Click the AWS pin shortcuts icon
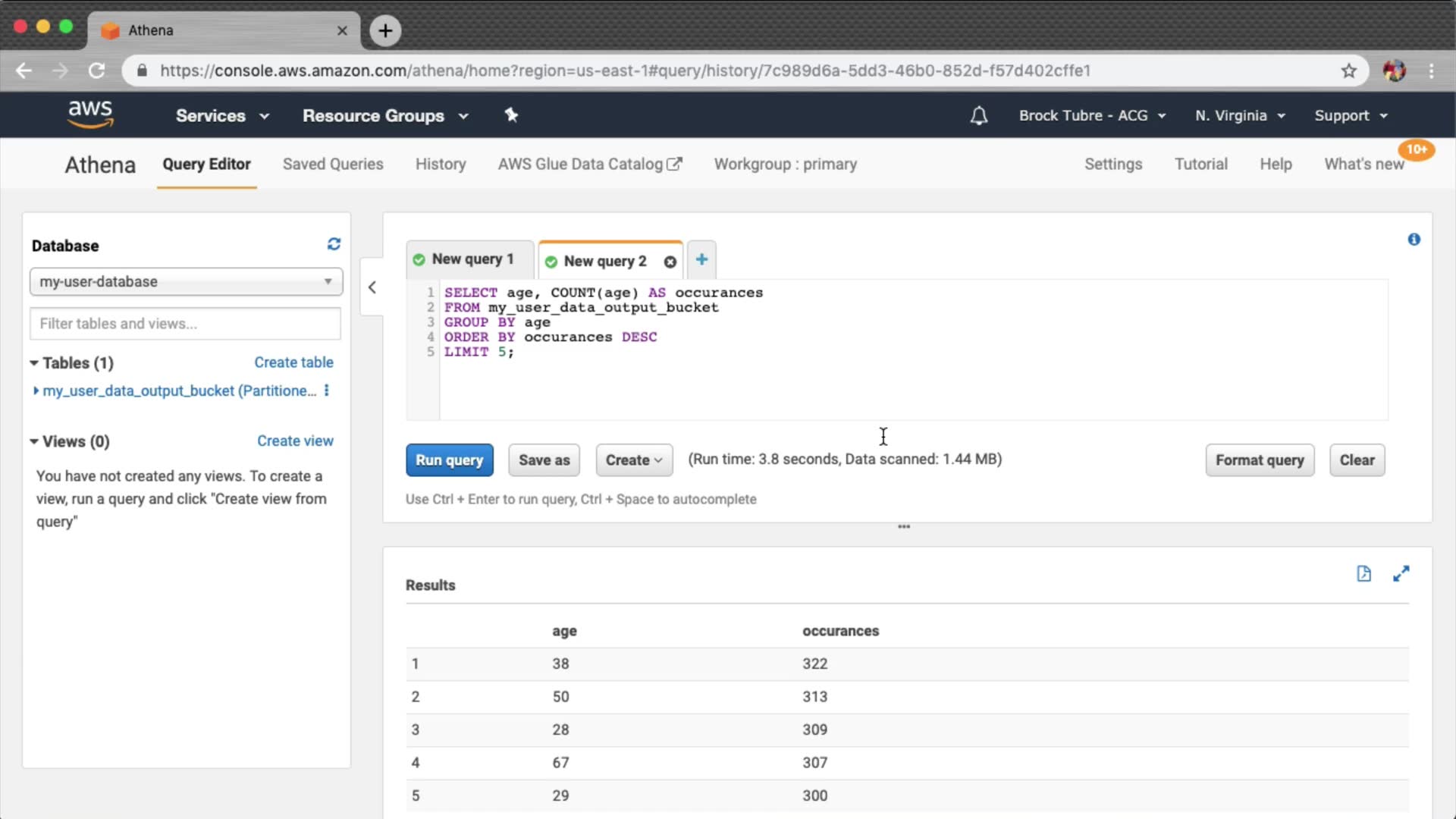Screen dimensions: 1456x819 tap(511, 115)
